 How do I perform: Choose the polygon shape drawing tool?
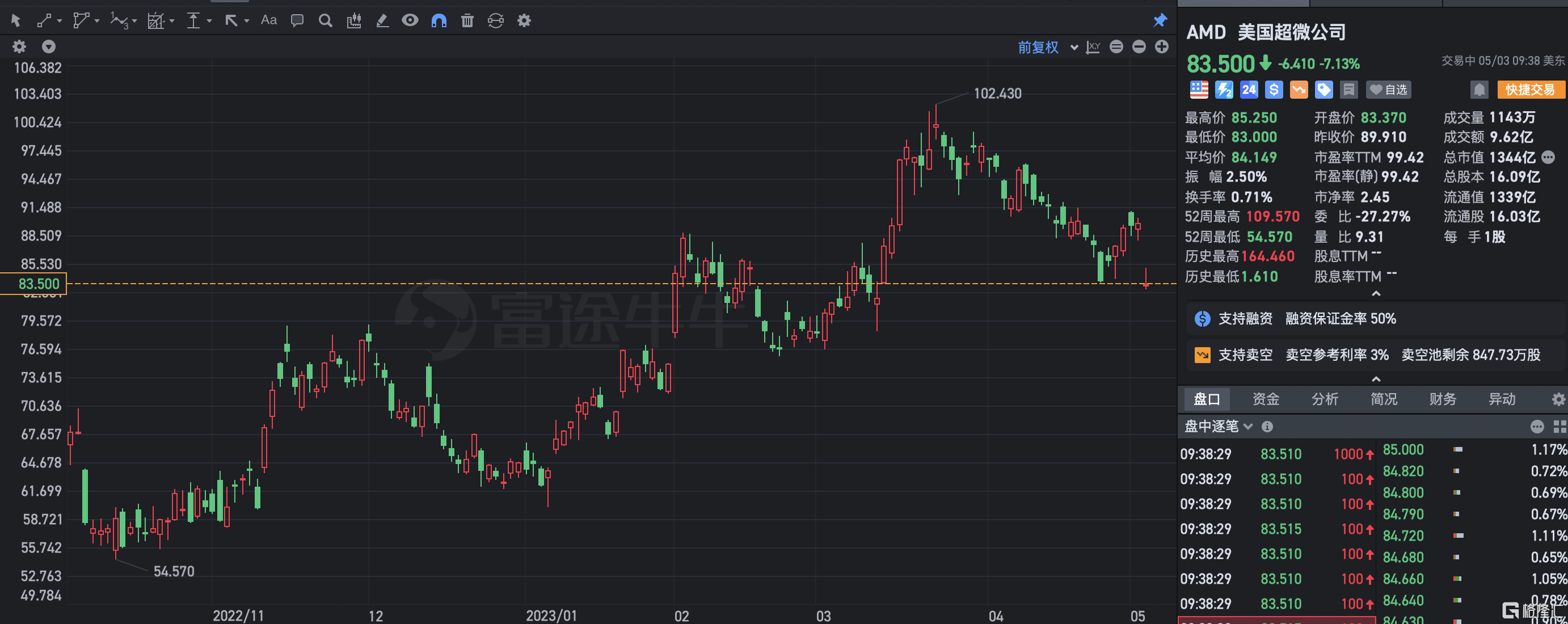coord(81,20)
